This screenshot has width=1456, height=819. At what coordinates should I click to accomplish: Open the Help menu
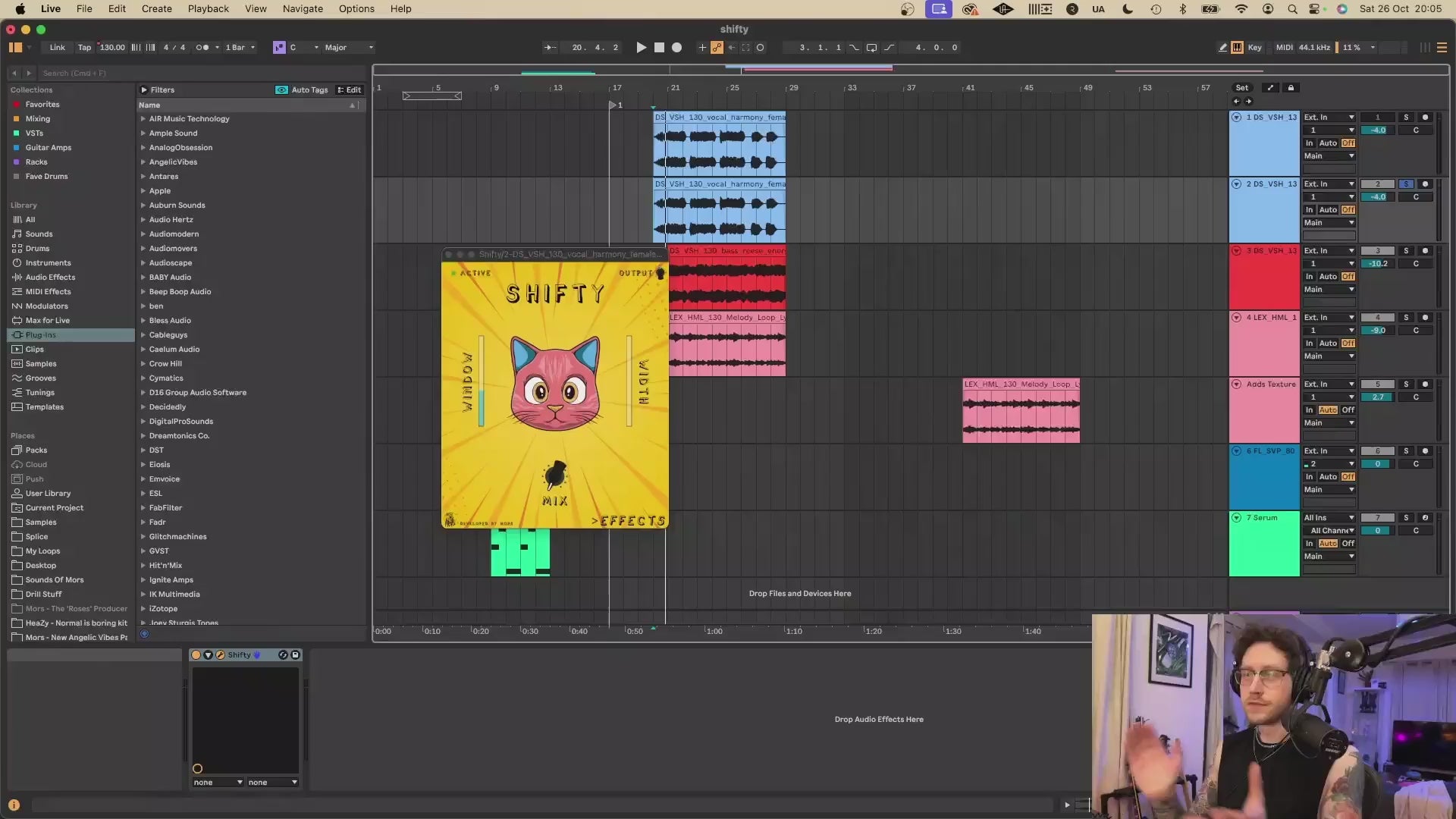401,9
